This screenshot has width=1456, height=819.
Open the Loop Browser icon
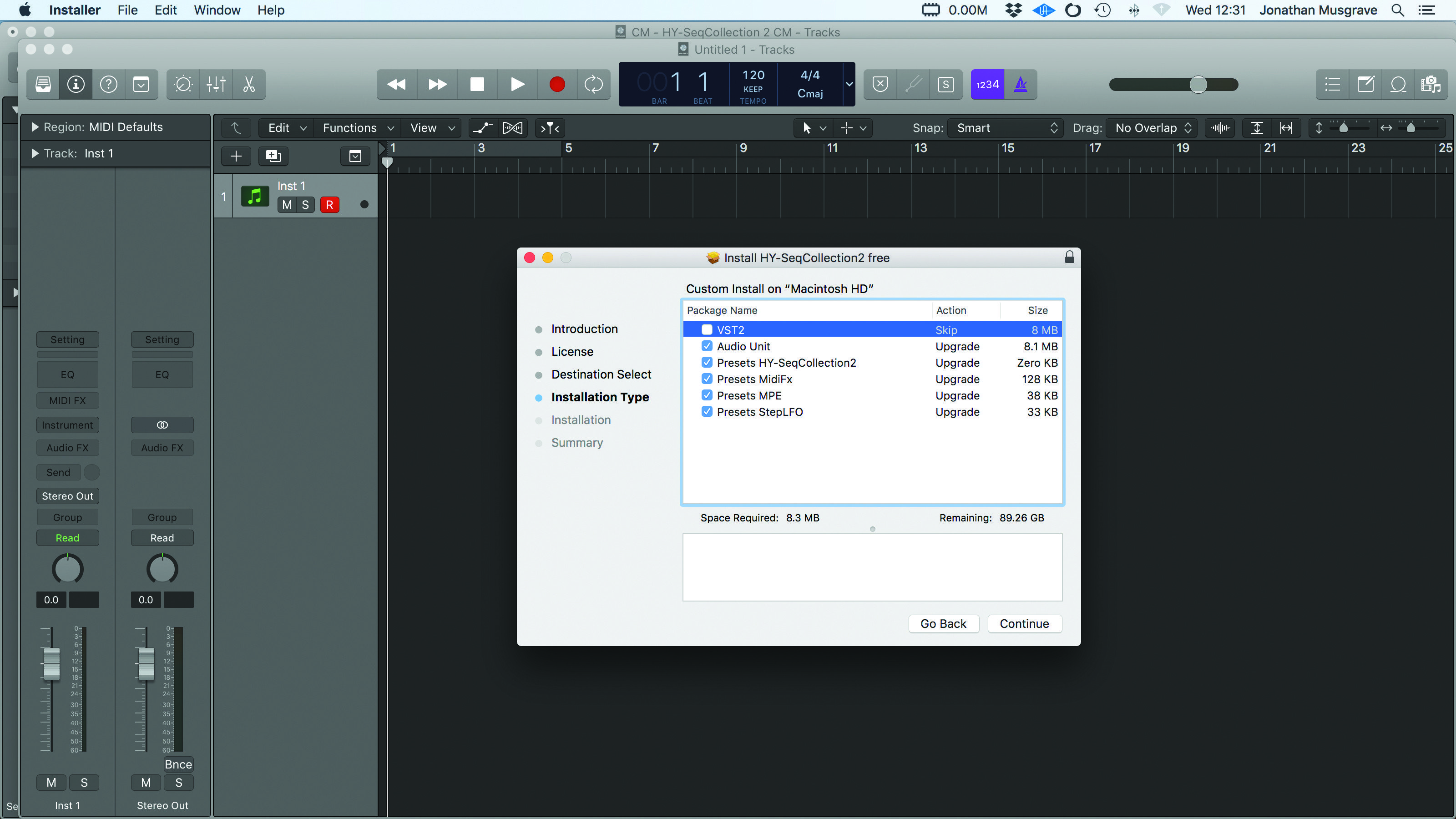click(1398, 84)
